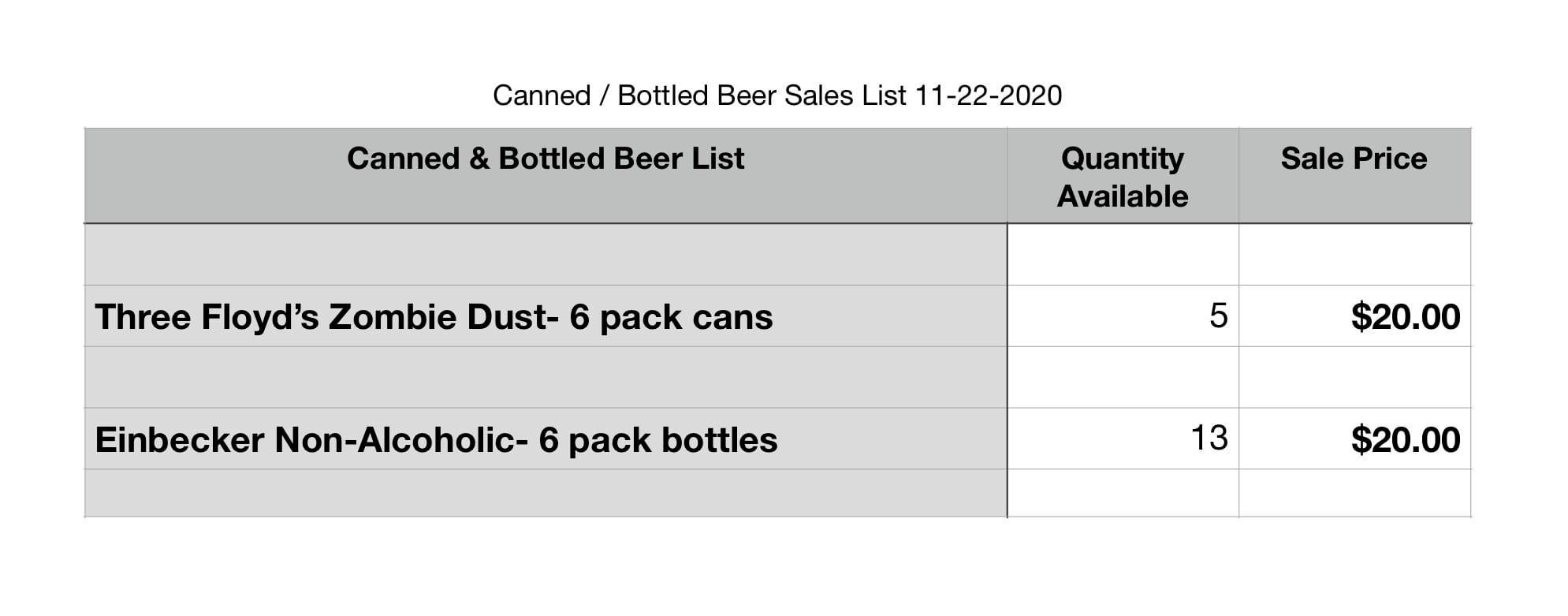Viewport: 1568px width, 616px height.
Task: Click empty price cell between the two beers
Action: [1354, 377]
